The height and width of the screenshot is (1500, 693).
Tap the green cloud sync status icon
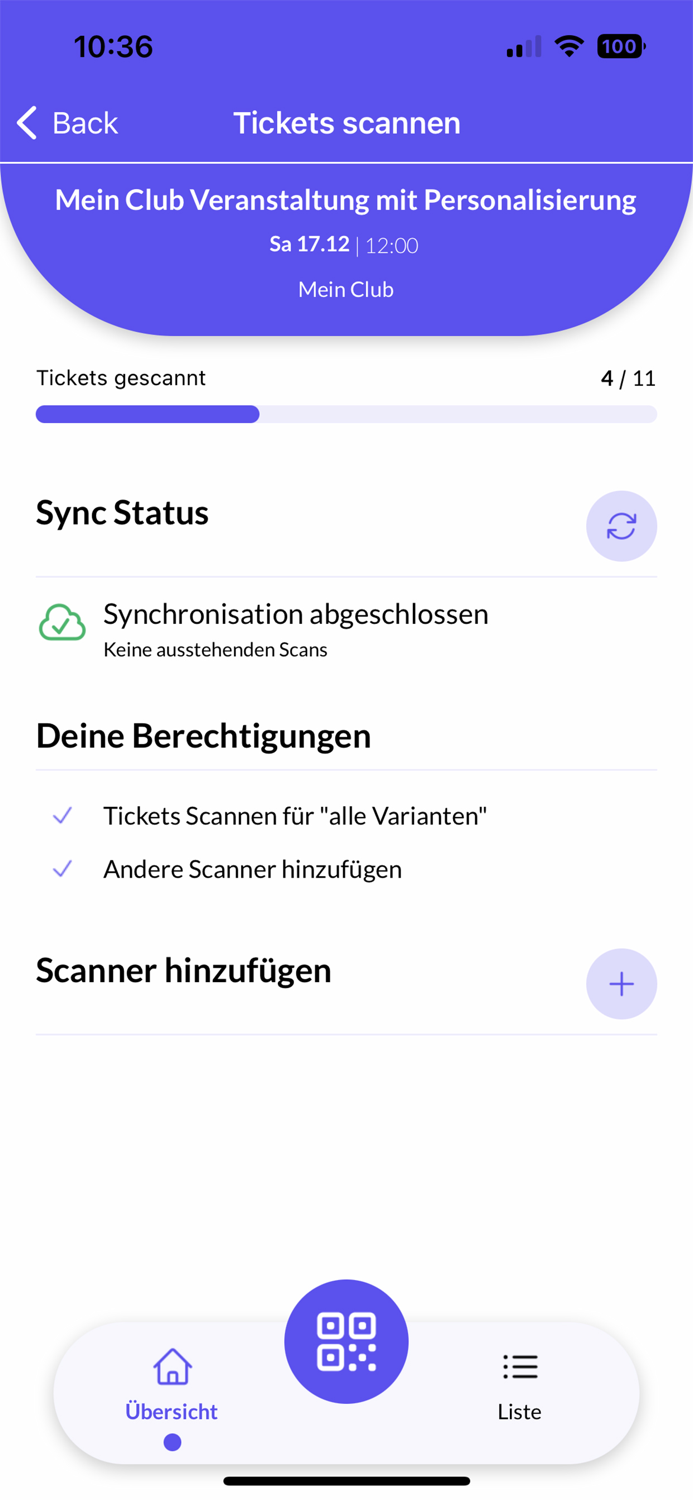(62, 622)
